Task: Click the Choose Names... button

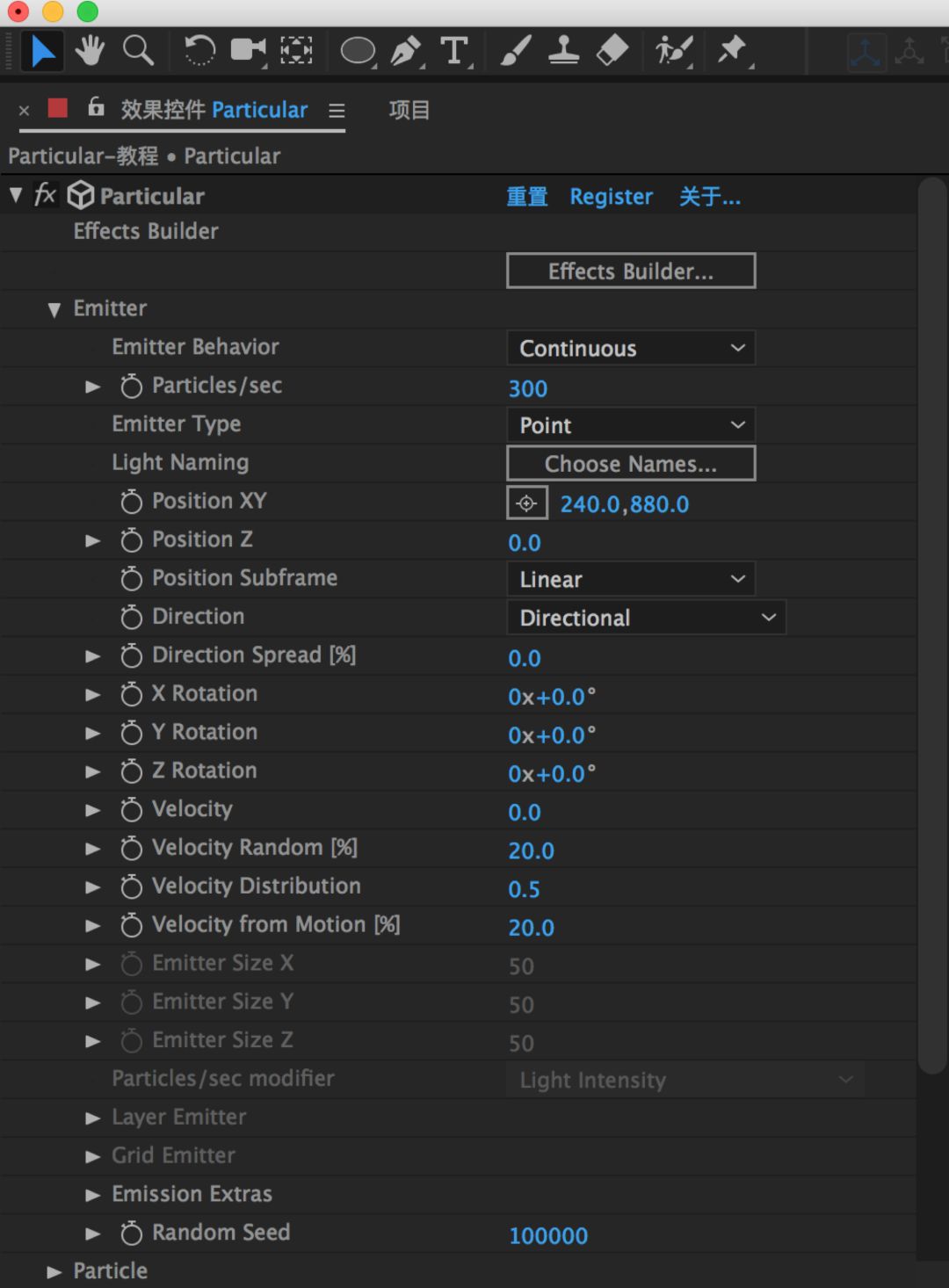Action: [631, 463]
